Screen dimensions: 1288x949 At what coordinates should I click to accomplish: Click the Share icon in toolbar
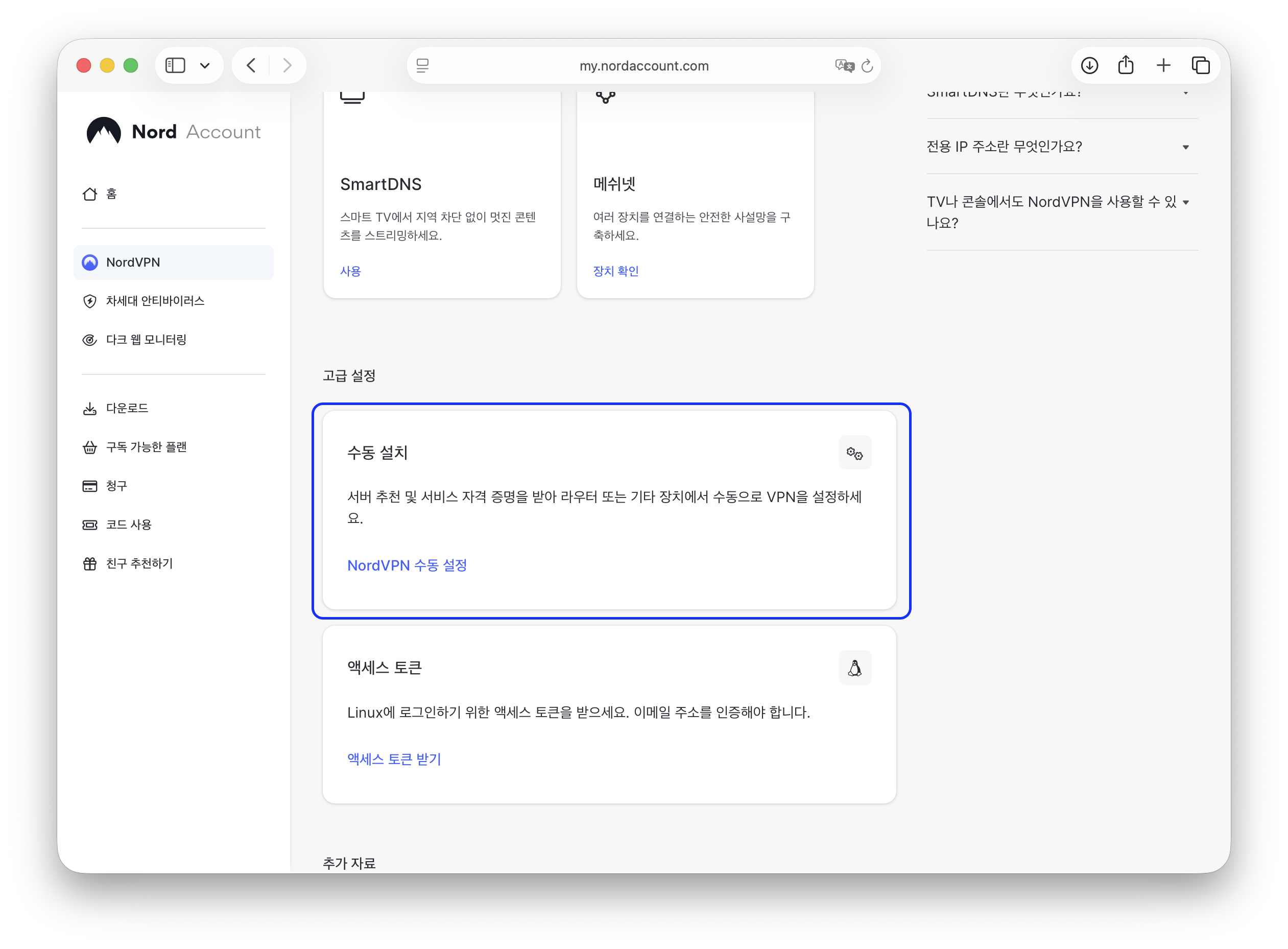pyautogui.click(x=1126, y=65)
